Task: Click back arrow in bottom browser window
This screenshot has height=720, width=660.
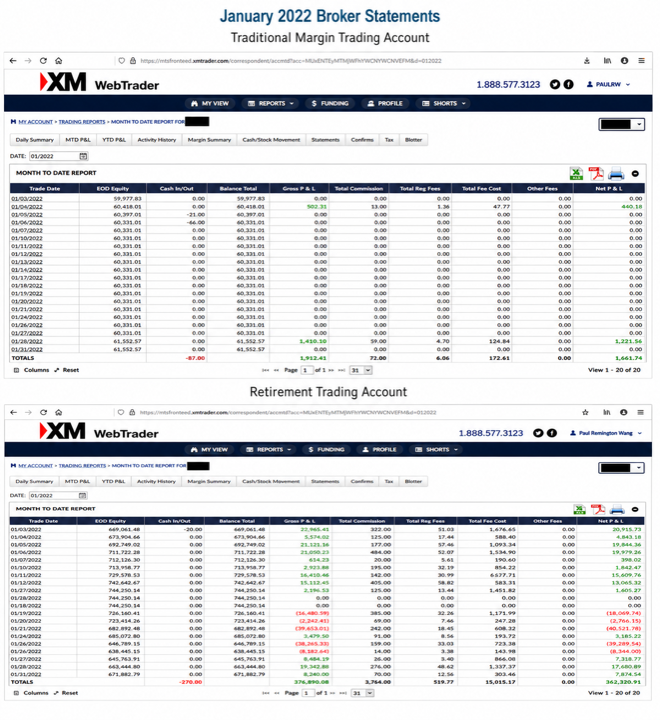Action: tap(13, 412)
